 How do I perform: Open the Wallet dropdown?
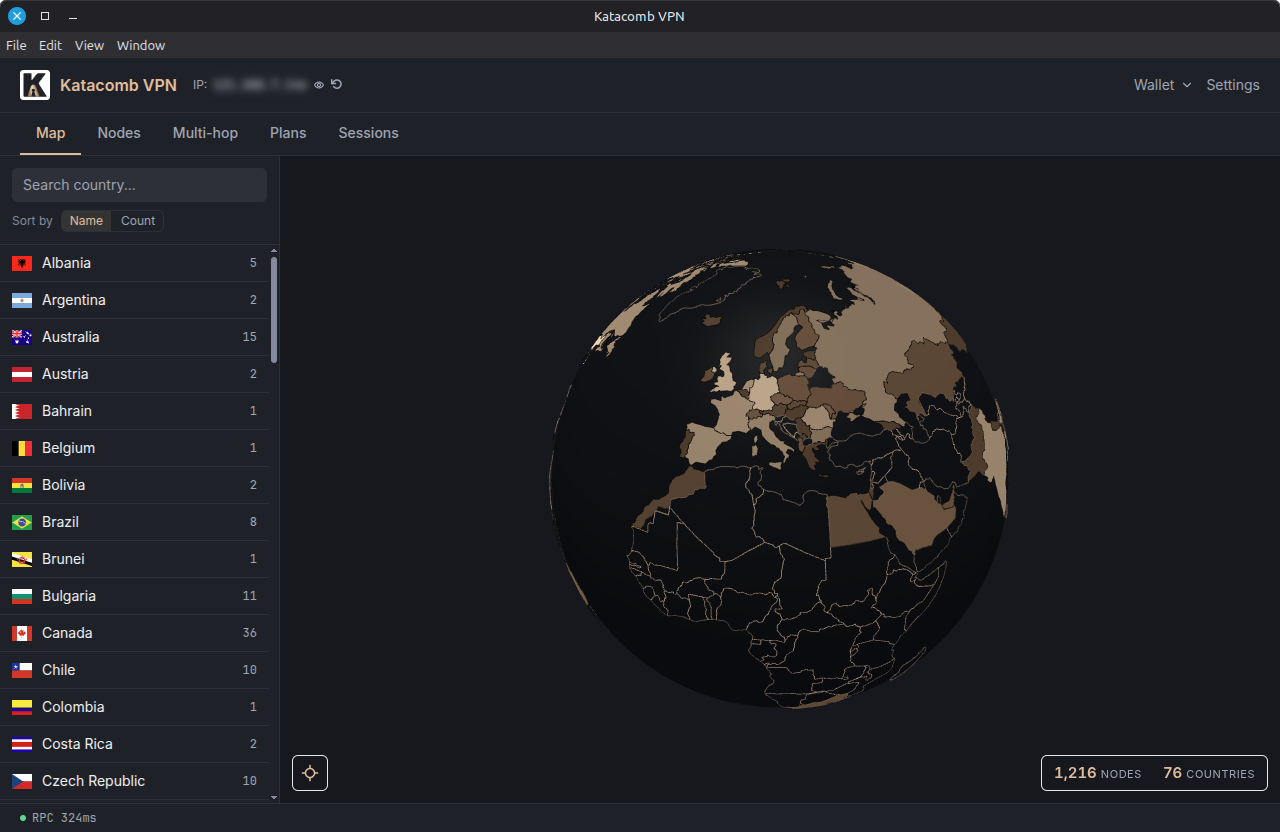point(1162,85)
